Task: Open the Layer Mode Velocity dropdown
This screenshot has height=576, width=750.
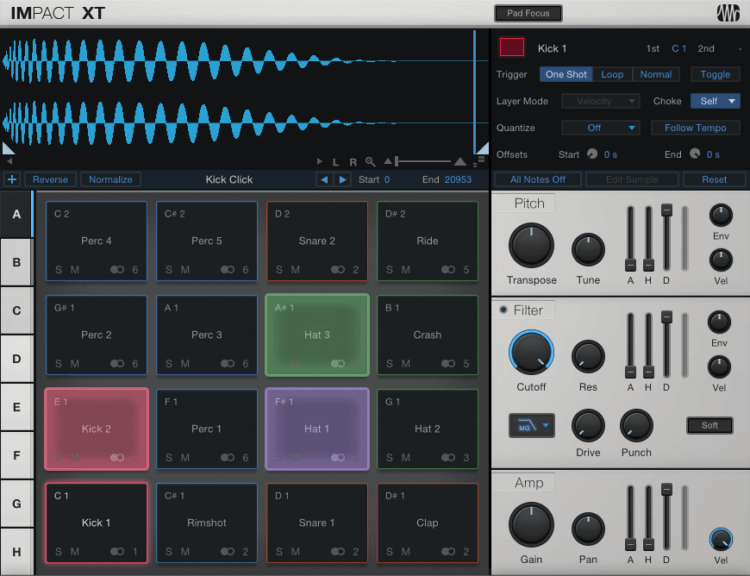Action: [600, 101]
